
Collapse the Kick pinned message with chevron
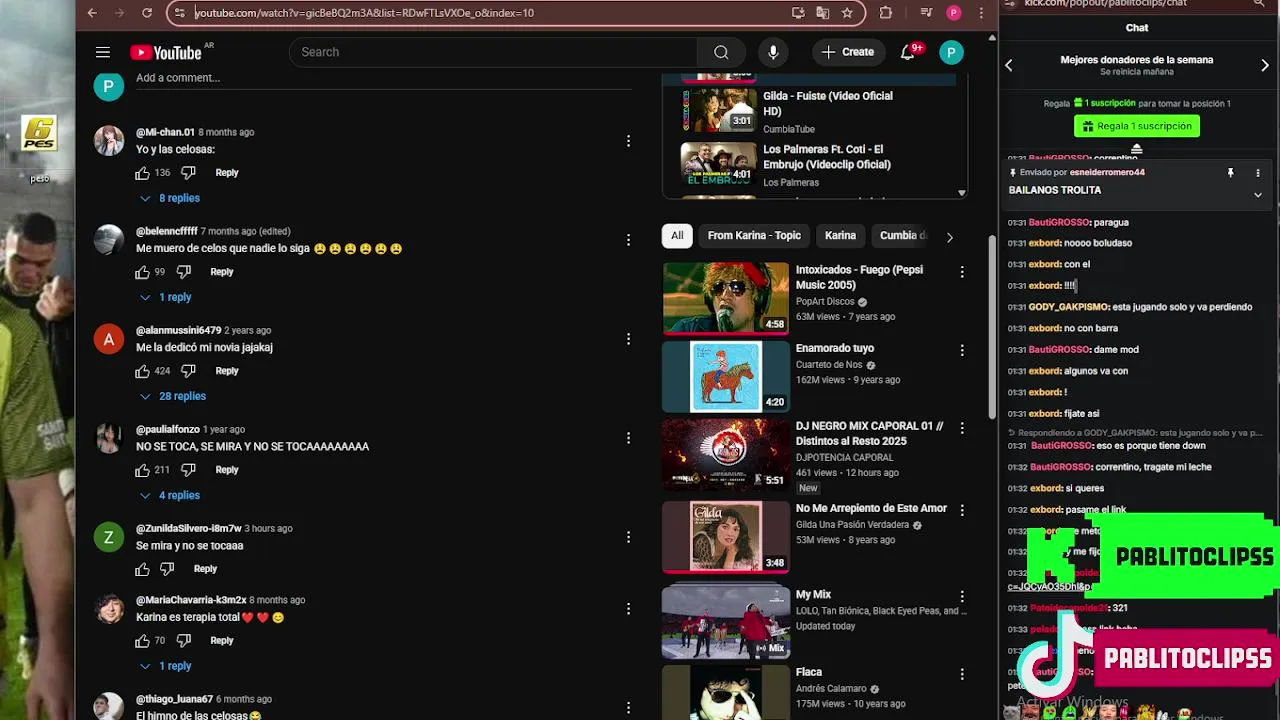pyautogui.click(x=1258, y=195)
